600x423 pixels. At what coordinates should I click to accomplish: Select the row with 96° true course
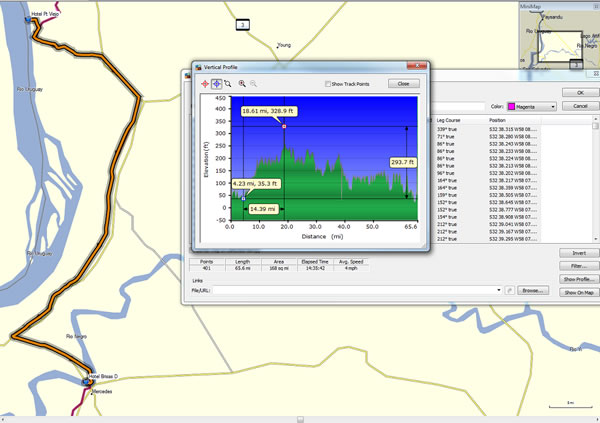(x=445, y=173)
